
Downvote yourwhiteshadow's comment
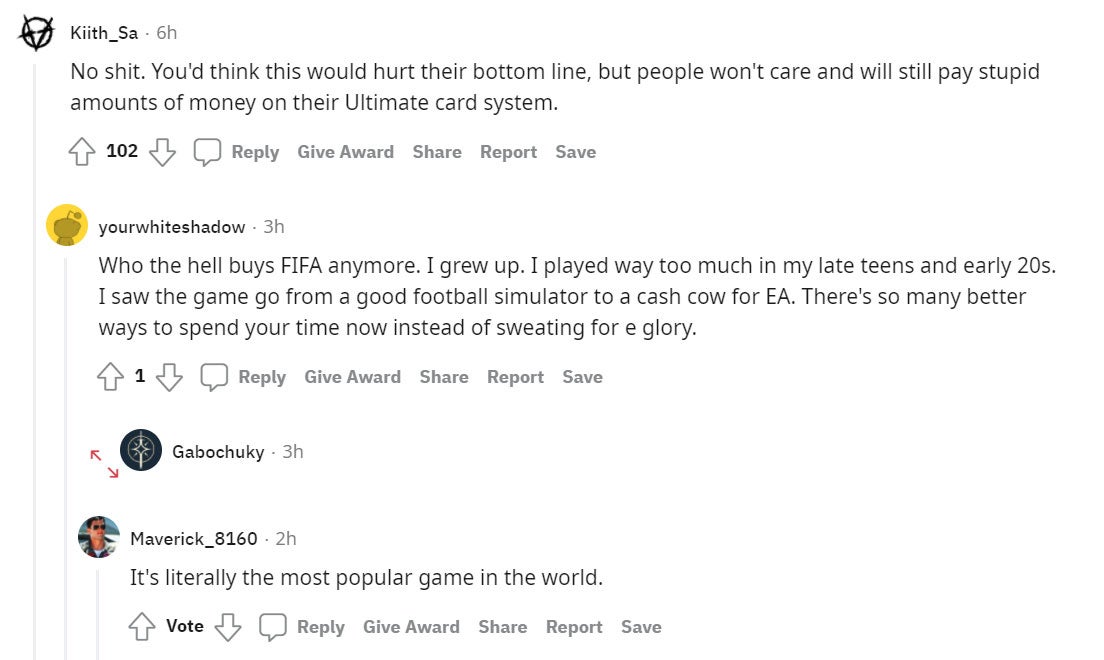click(169, 379)
